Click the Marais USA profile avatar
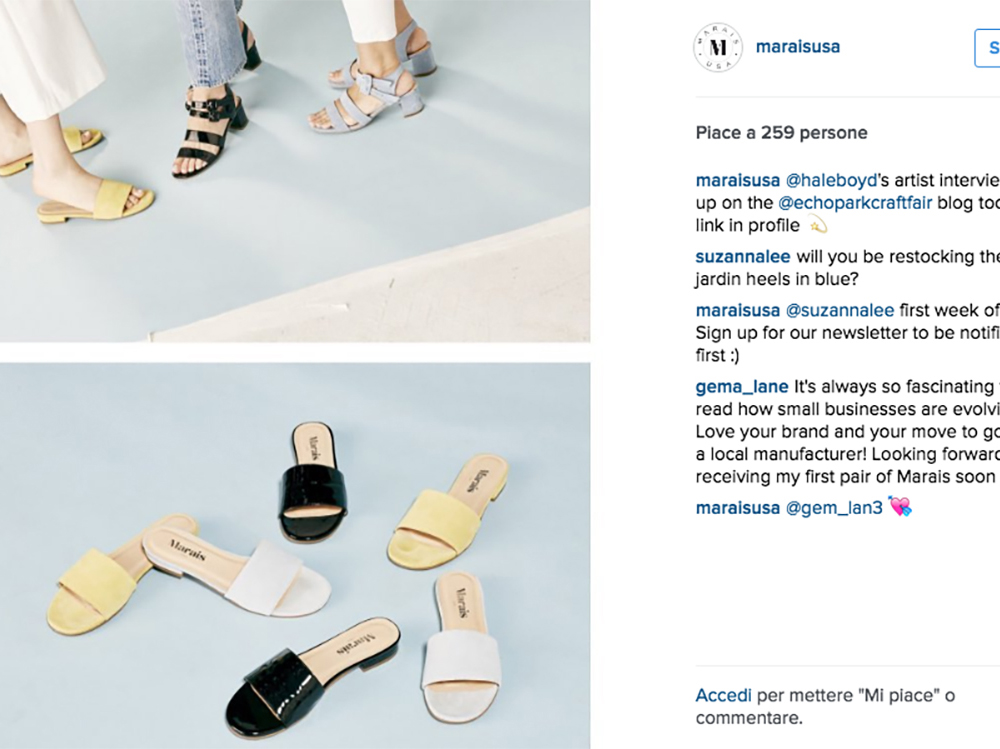This screenshot has width=1000, height=749. coord(717,47)
